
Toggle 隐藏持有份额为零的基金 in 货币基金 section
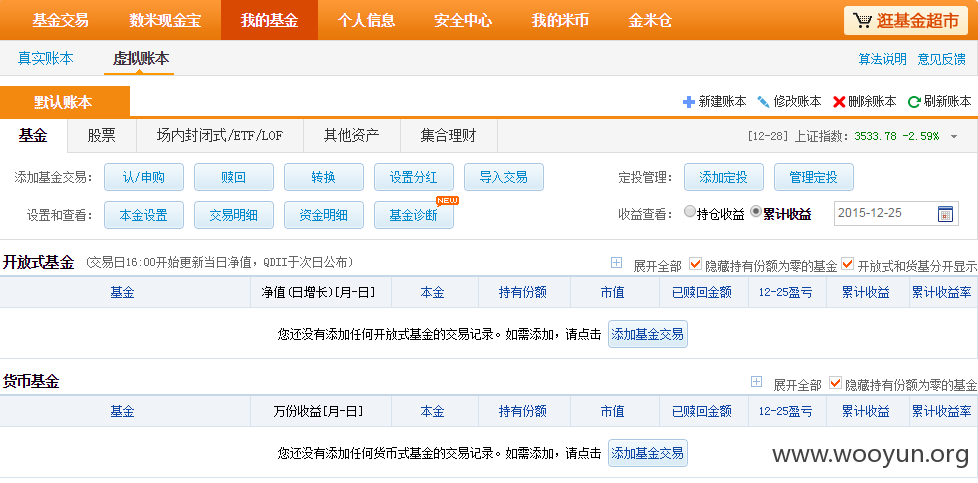click(x=835, y=383)
